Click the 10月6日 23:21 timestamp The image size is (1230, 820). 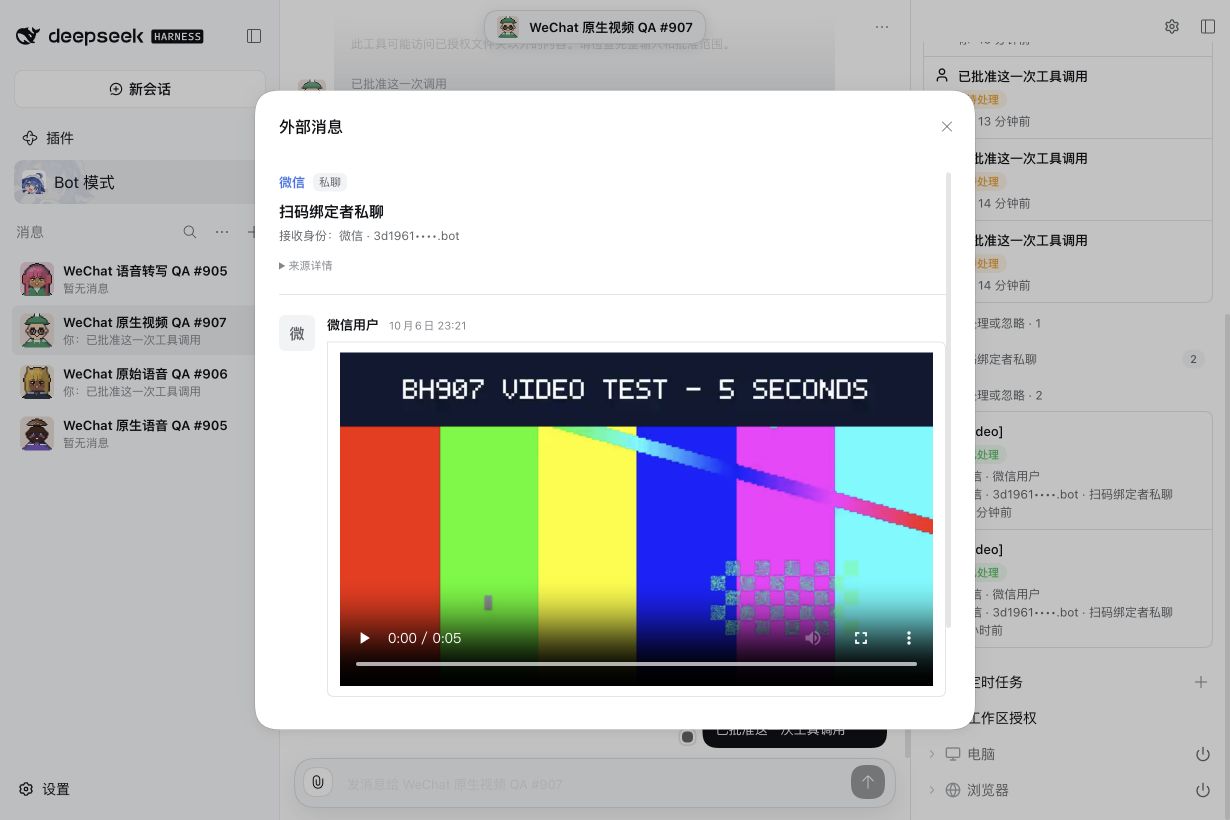point(428,326)
